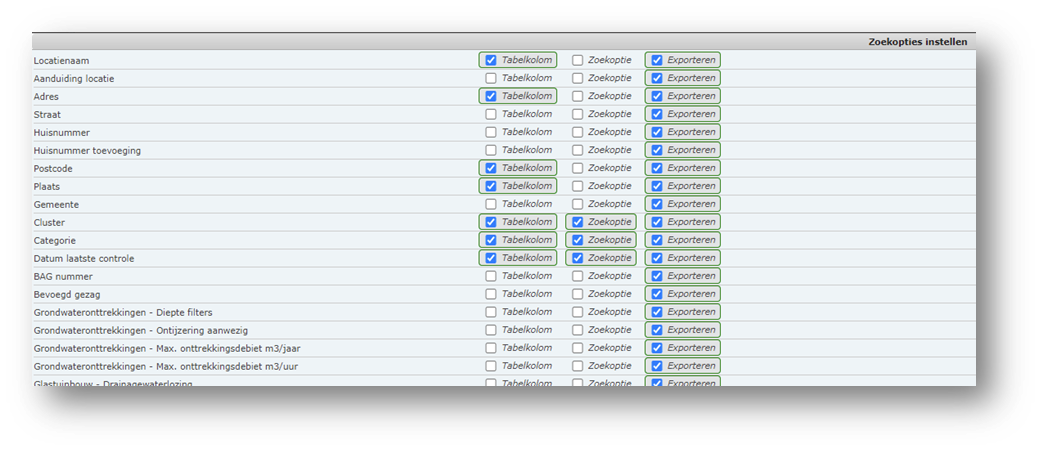Image resolution: width=1041 pixels, height=451 pixels.
Task: Disable Exporteren for Adres row
Action: [656, 96]
